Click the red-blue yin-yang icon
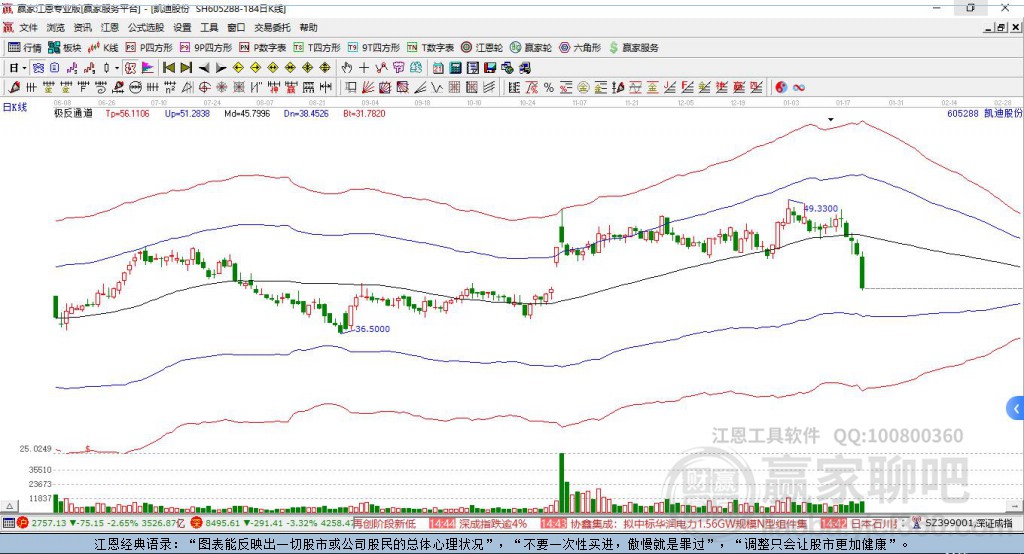 (781, 87)
